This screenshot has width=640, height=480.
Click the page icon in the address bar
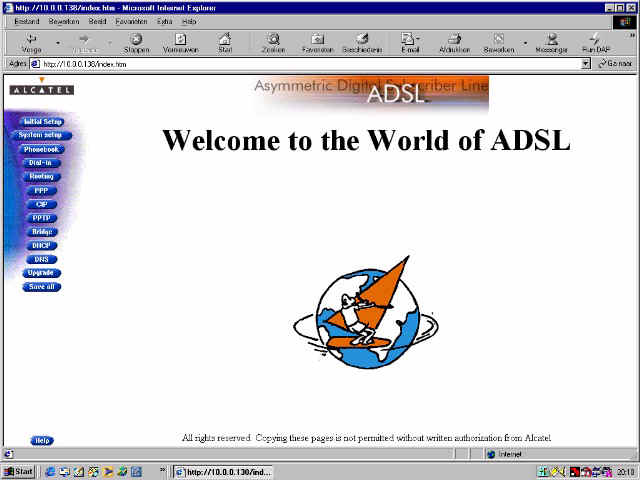coord(36,64)
